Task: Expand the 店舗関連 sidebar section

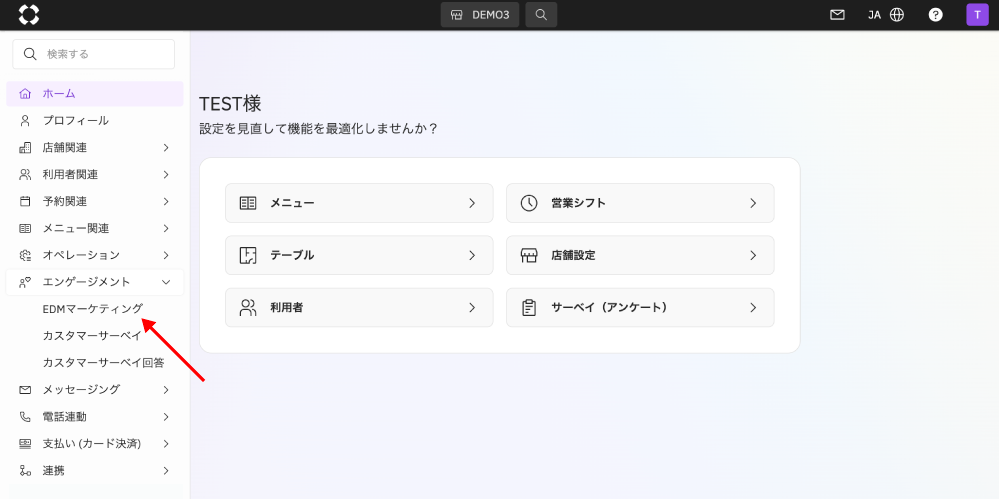Action: [95, 148]
